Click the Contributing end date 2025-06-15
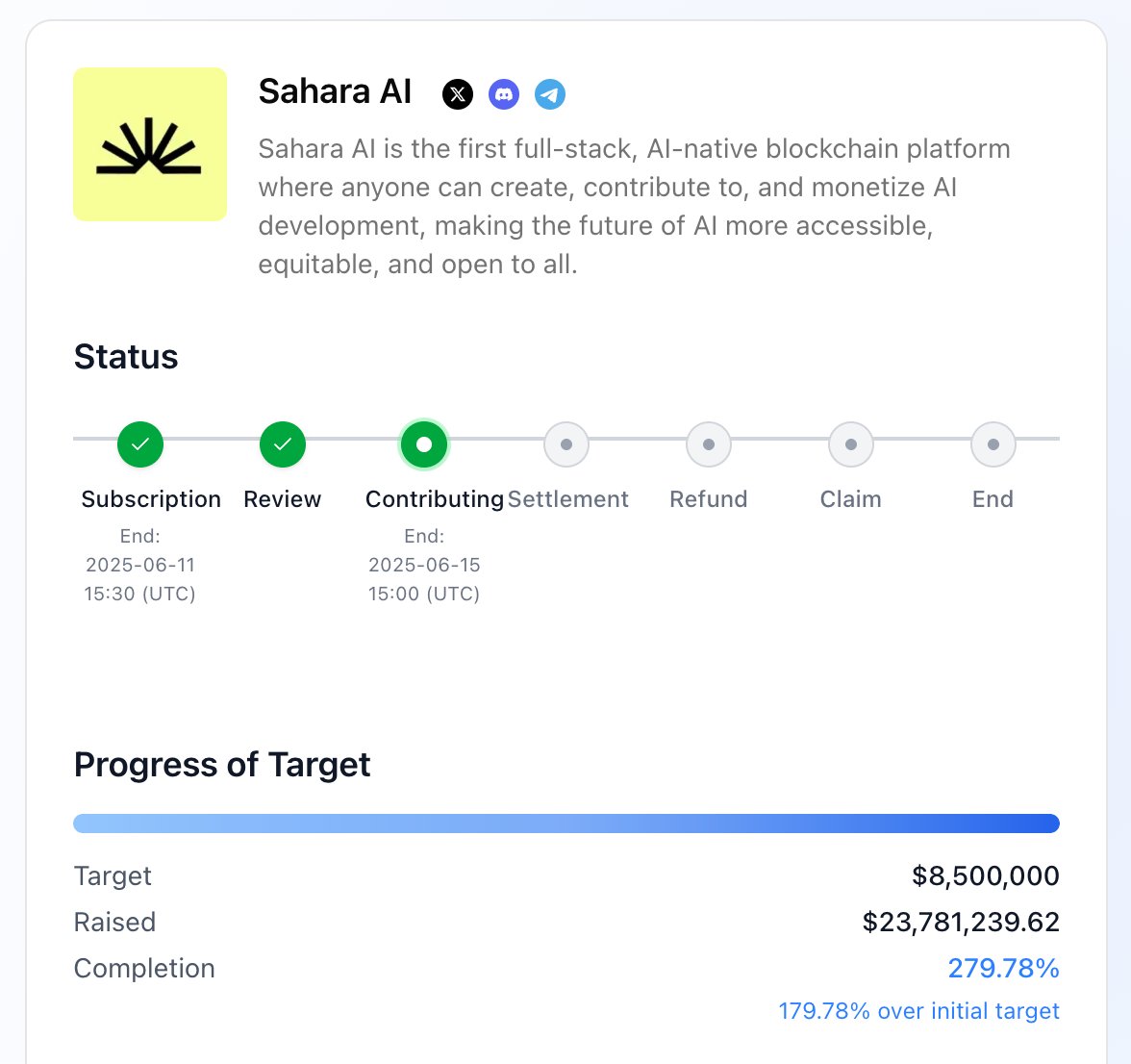1131x1064 pixels. pos(424,565)
